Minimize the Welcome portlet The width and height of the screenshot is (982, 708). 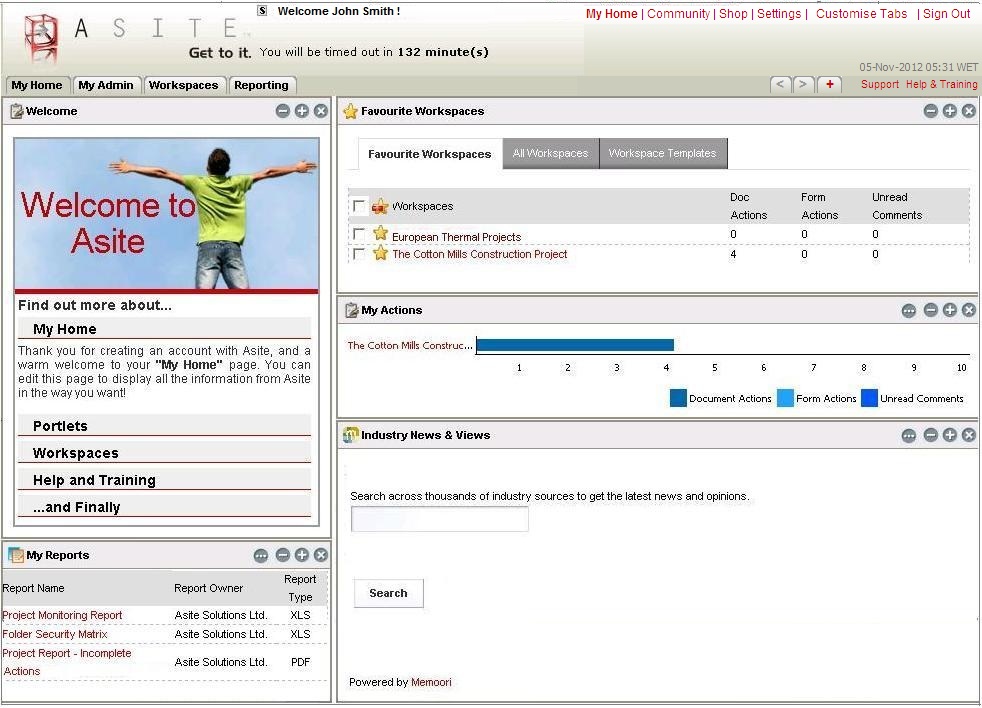[x=283, y=111]
